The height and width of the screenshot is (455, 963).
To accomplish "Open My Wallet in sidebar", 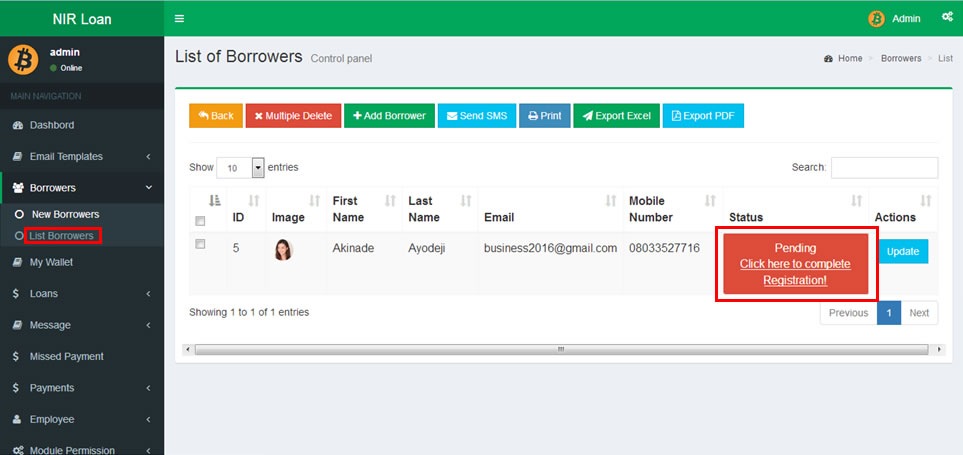I will (x=51, y=262).
